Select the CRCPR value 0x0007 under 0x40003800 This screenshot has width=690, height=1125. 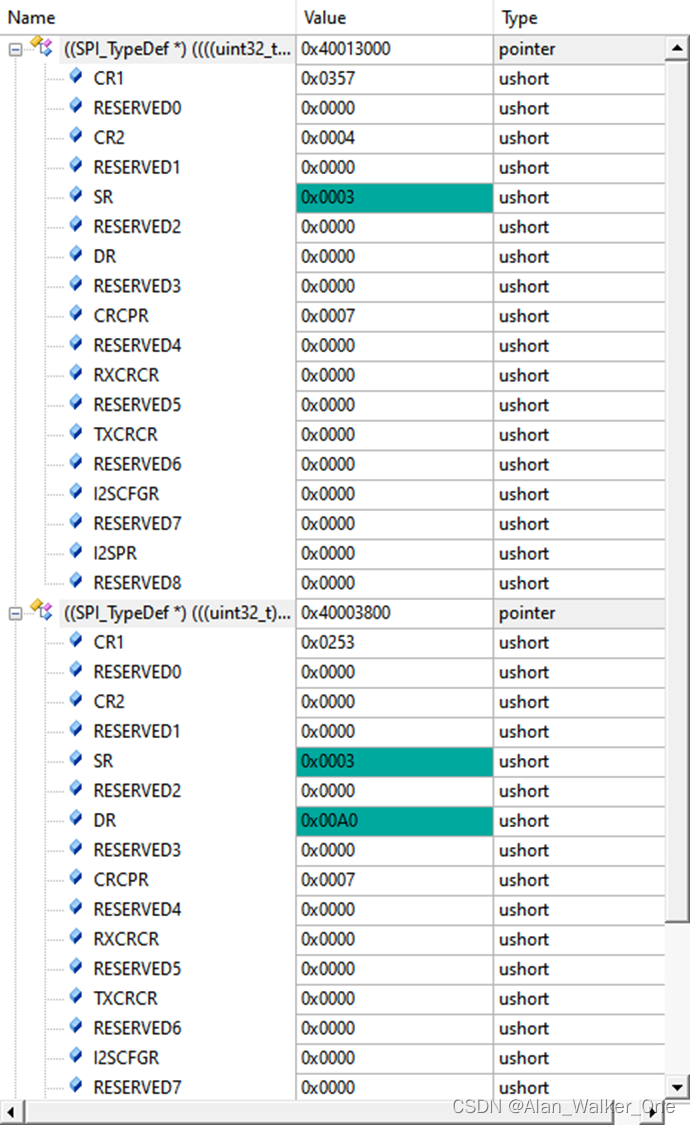(x=394, y=880)
